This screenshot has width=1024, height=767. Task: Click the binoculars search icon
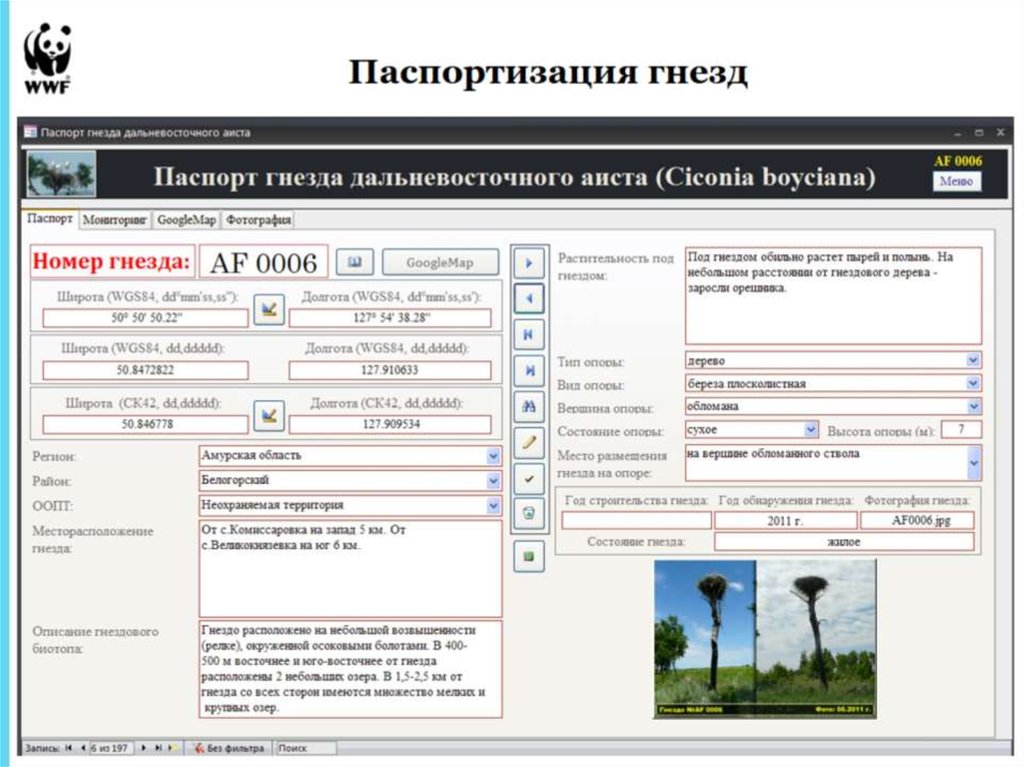pyautogui.click(x=529, y=406)
